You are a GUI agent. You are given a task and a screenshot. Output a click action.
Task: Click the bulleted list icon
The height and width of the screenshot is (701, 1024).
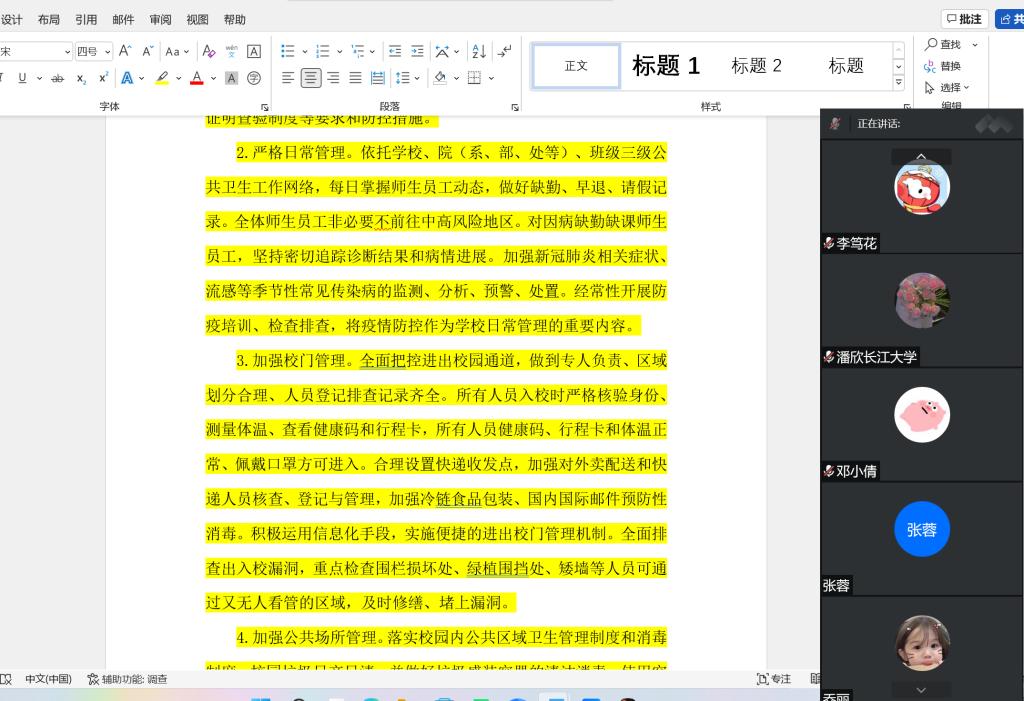click(x=288, y=51)
